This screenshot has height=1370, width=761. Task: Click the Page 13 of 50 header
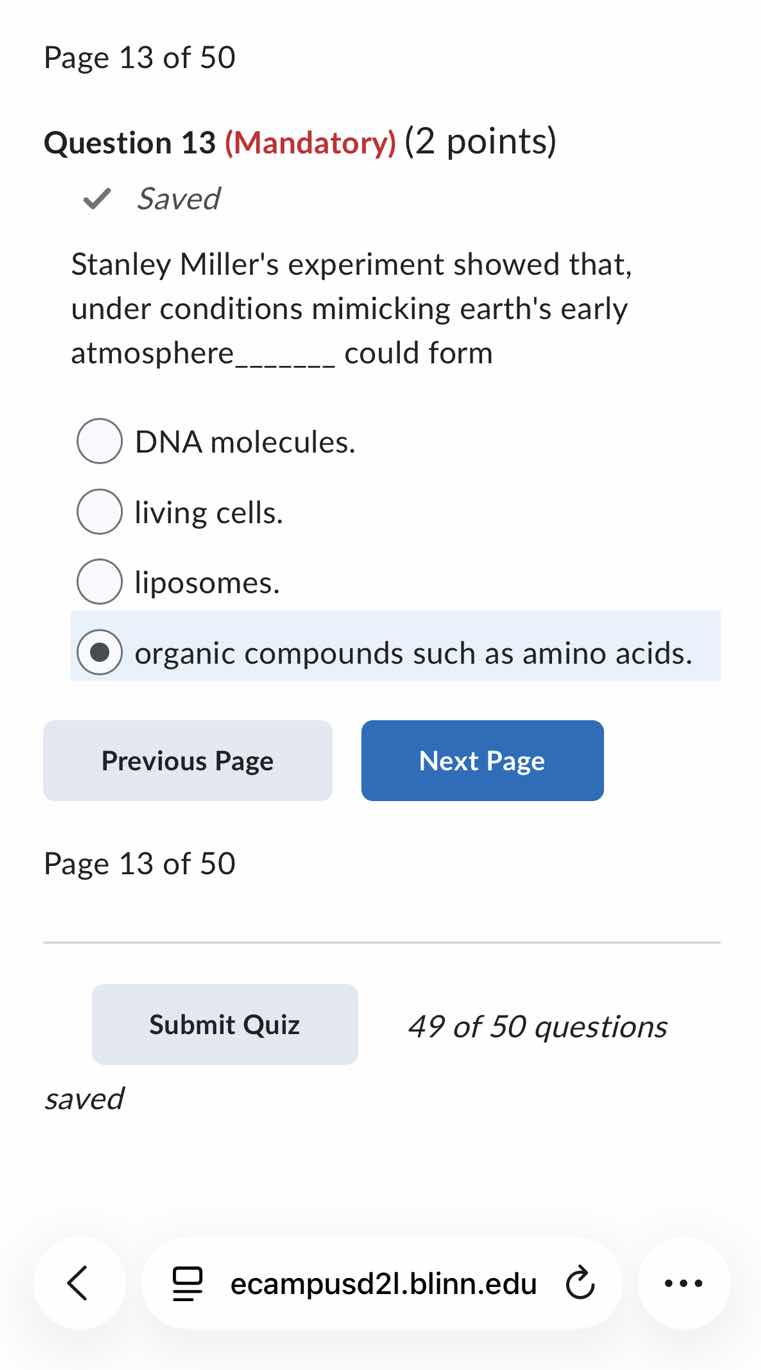tap(139, 57)
